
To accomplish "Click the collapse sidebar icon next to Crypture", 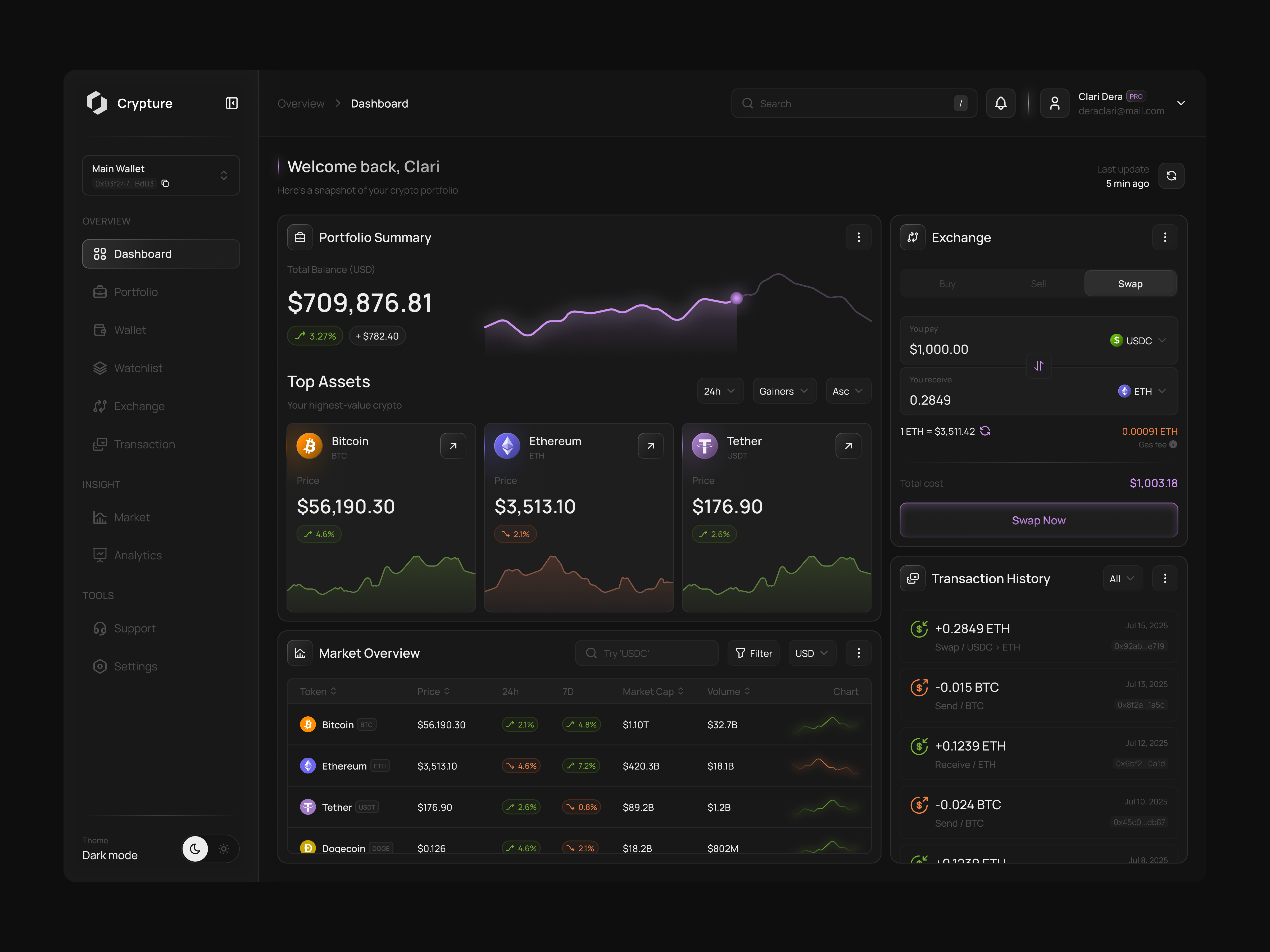I will pos(232,103).
